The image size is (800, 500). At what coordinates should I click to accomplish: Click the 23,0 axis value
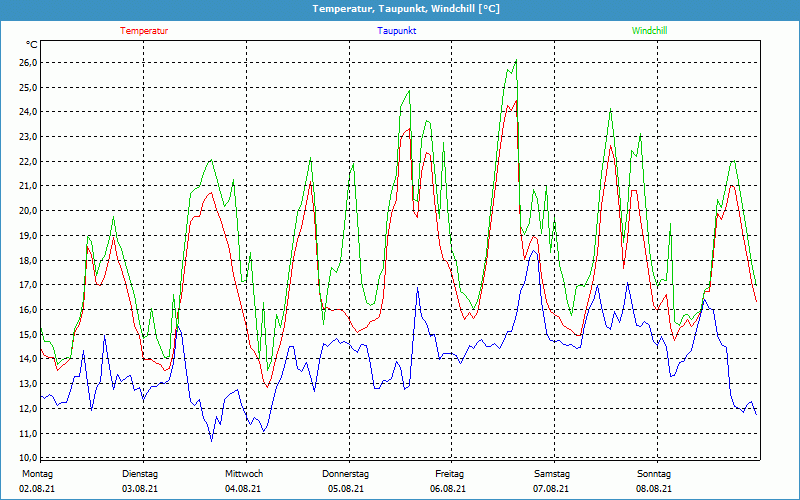click(x=28, y=137)
